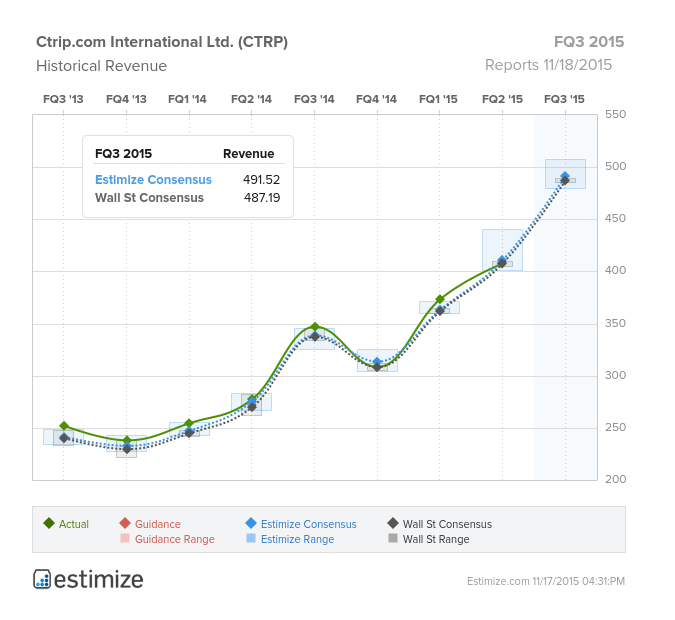Click the FQ3 '14 Actual green data point

315,327
